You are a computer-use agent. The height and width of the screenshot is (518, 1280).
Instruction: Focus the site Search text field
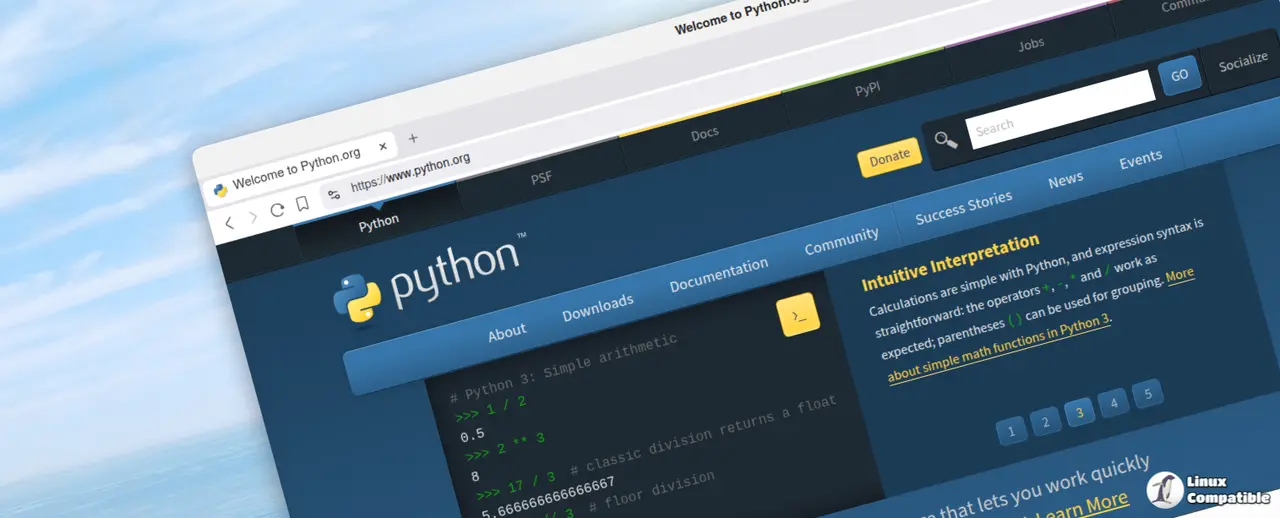[1058, 108]
